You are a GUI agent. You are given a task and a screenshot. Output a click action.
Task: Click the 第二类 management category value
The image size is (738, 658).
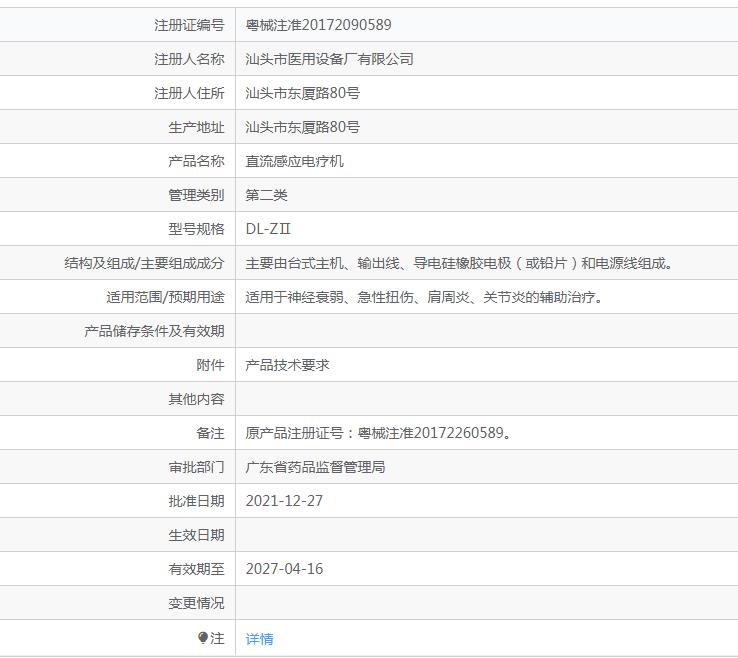pos(266,195)
